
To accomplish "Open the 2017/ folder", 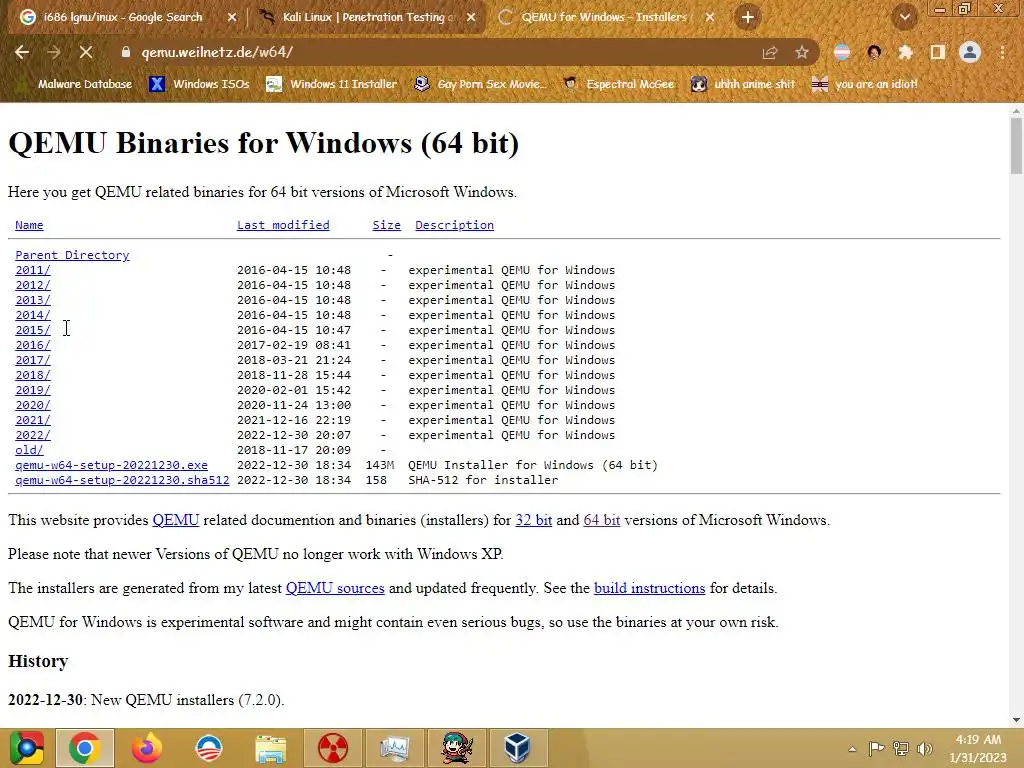I will coord(33,360).
